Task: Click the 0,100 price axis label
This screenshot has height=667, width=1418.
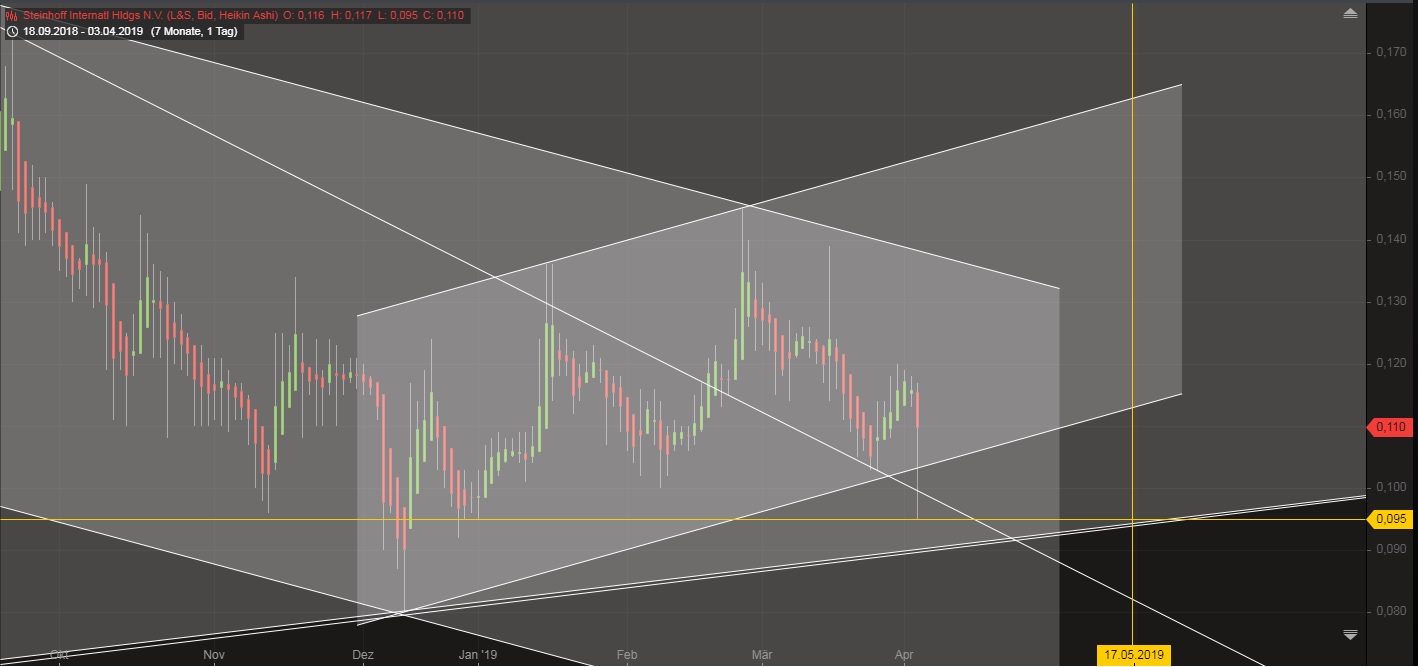Action: (x=1391, y=487)
